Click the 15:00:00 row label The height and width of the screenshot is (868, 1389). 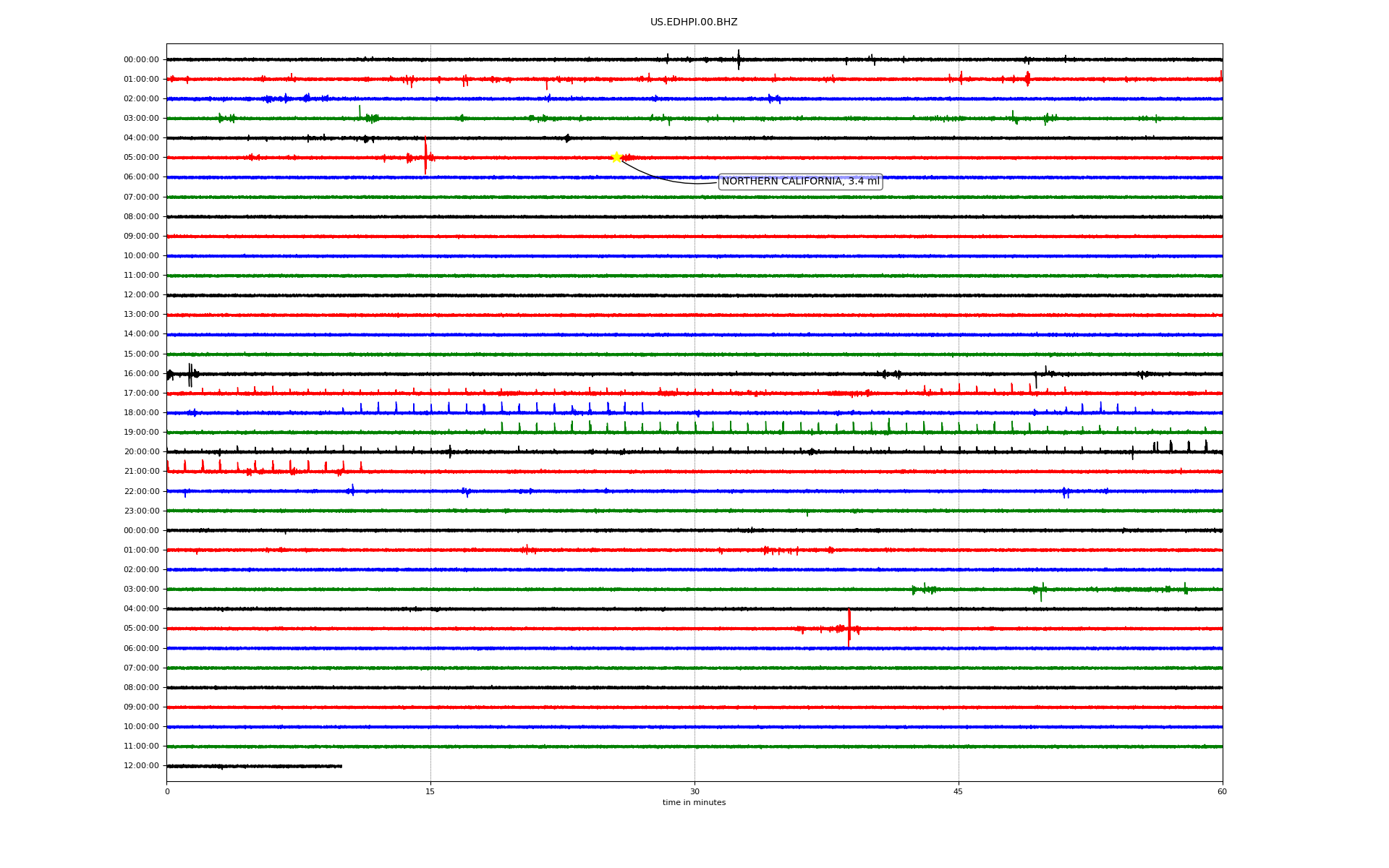point(141,354)
